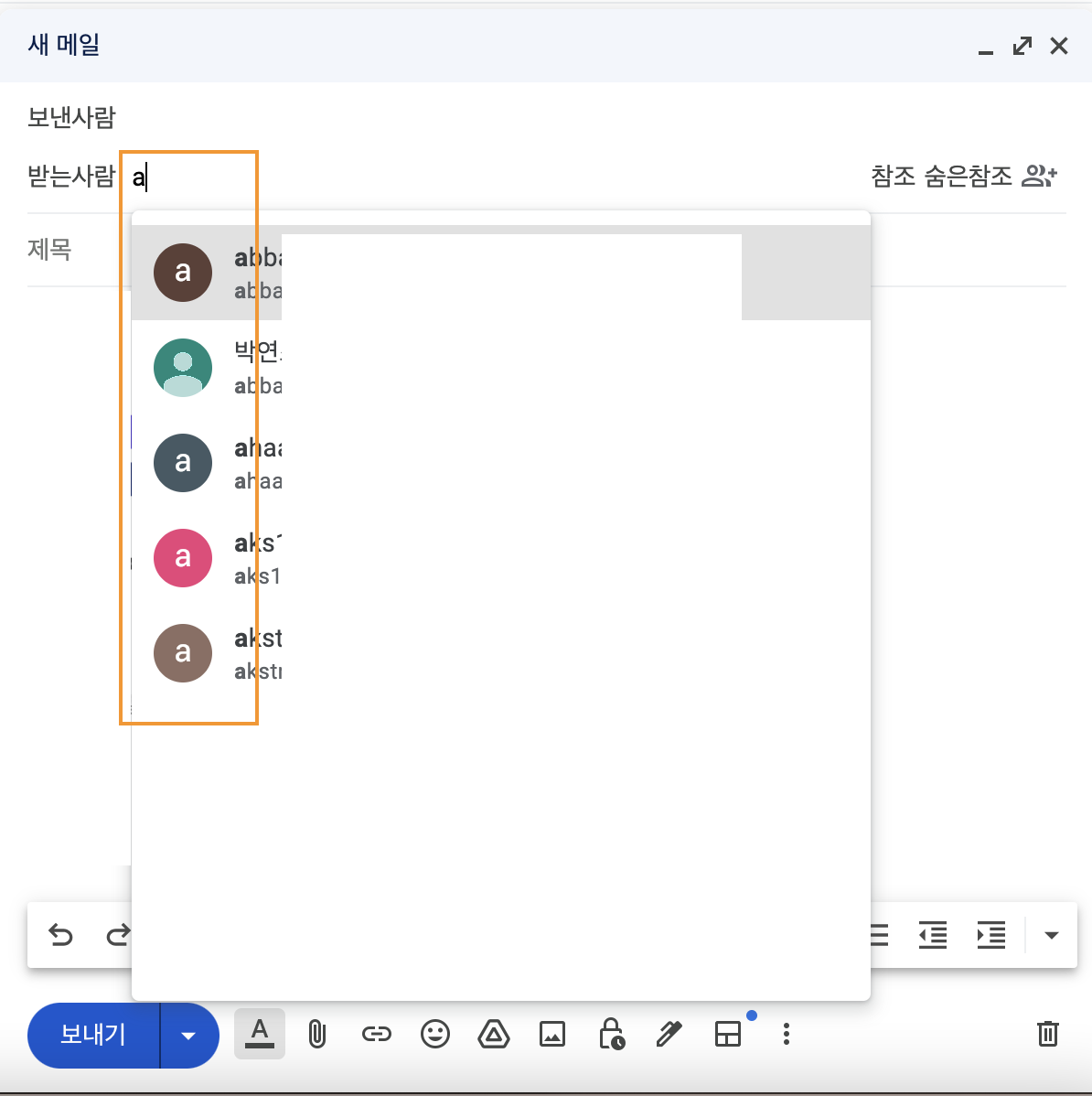Open text formatting options
The image size is (1092, 1096).
(x=259, y=1035)
